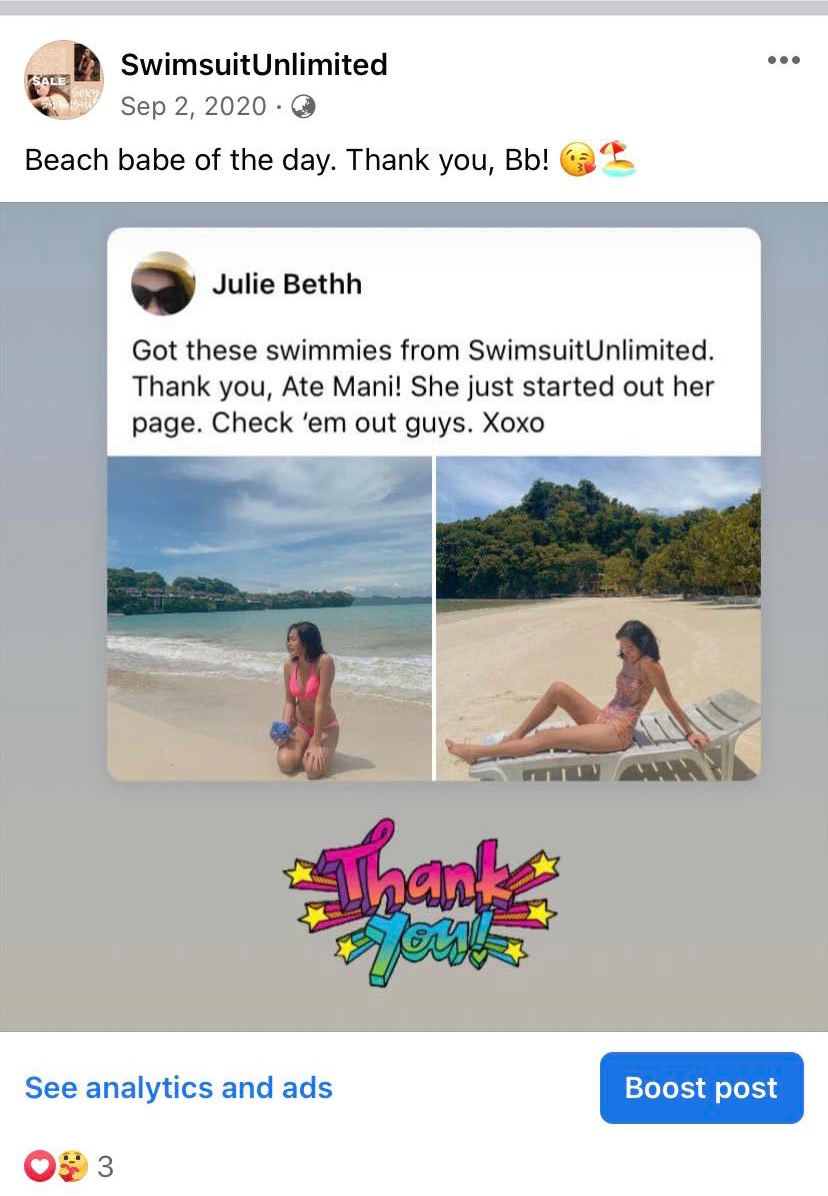828x1196 pixels.
Task: Click the Got these swimmies review text
Action: click(423, 387)
